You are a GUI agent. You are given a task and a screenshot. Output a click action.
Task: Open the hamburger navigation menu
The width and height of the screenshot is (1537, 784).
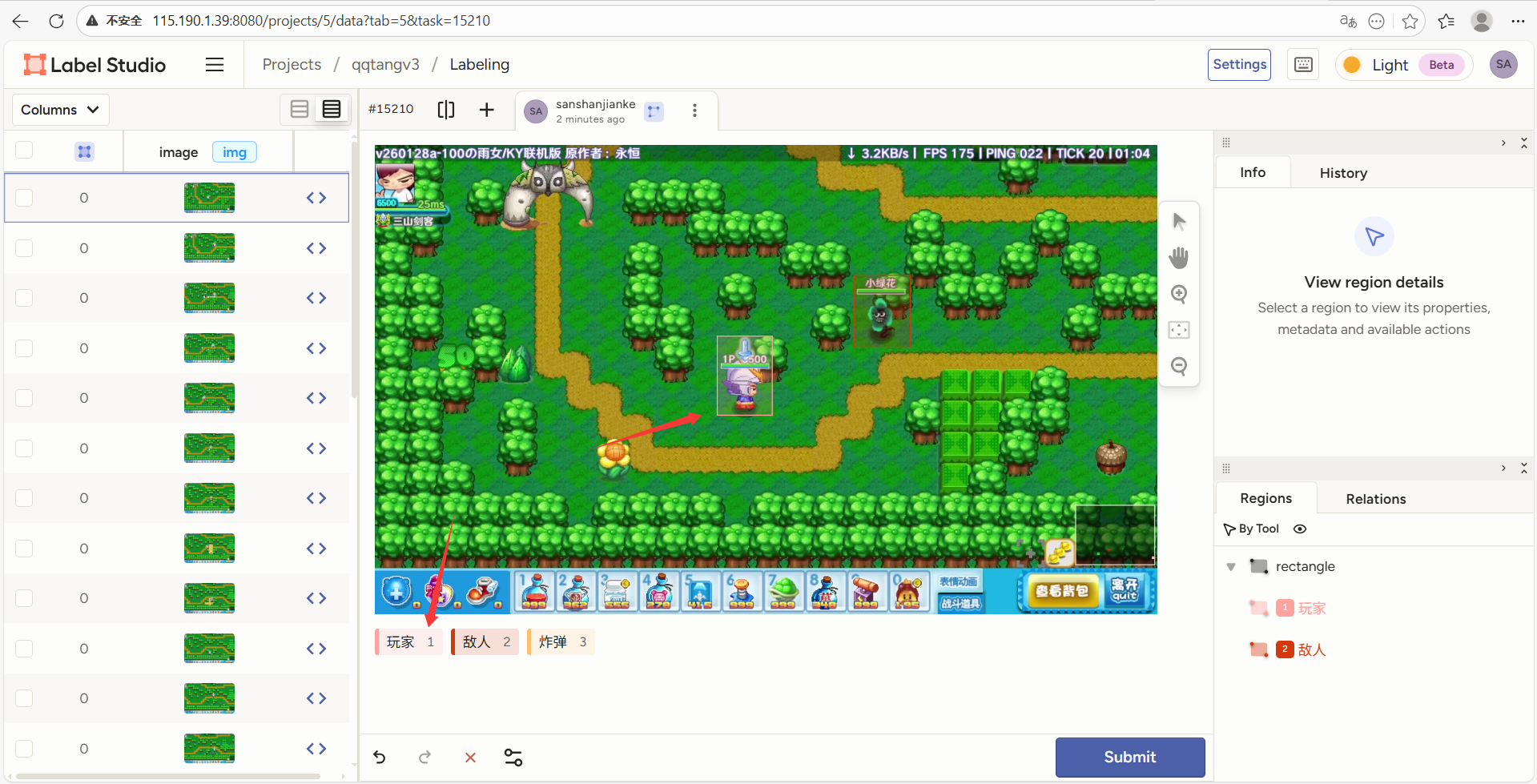(x=215, y=65)
